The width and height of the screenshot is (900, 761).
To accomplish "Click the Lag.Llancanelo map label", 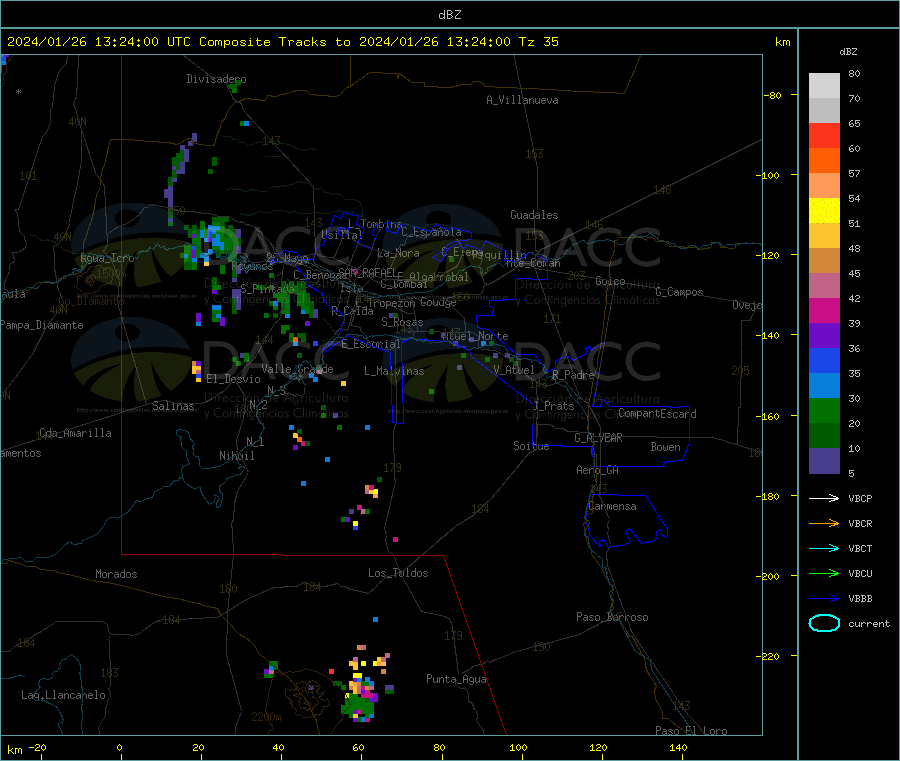I will tap(64, 696).
